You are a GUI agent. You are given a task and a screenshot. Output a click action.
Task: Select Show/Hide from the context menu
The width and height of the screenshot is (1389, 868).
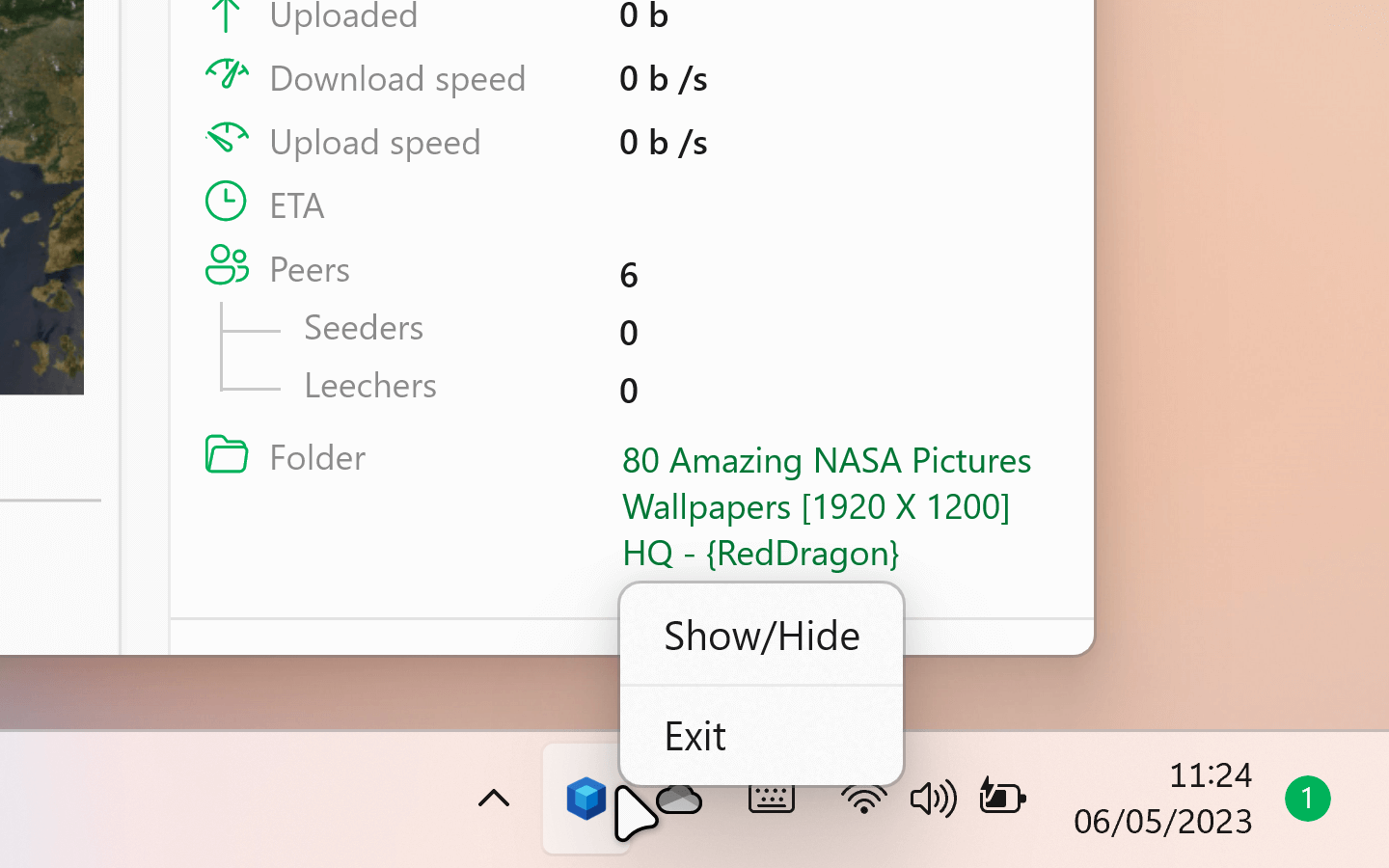coord(761,635)
